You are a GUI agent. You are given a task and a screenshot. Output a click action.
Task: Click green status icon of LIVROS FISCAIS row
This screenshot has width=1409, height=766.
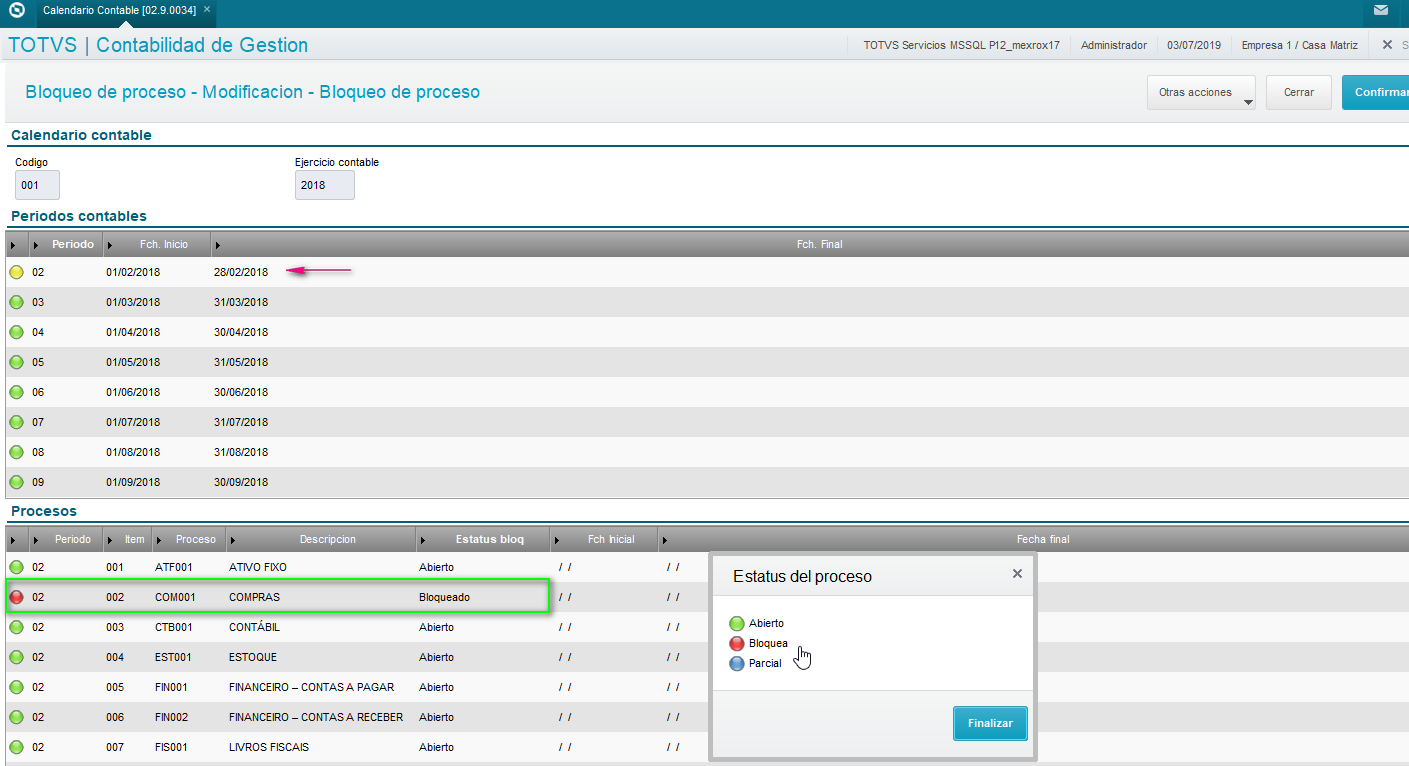pyautogui.click(x=16, y=747)
